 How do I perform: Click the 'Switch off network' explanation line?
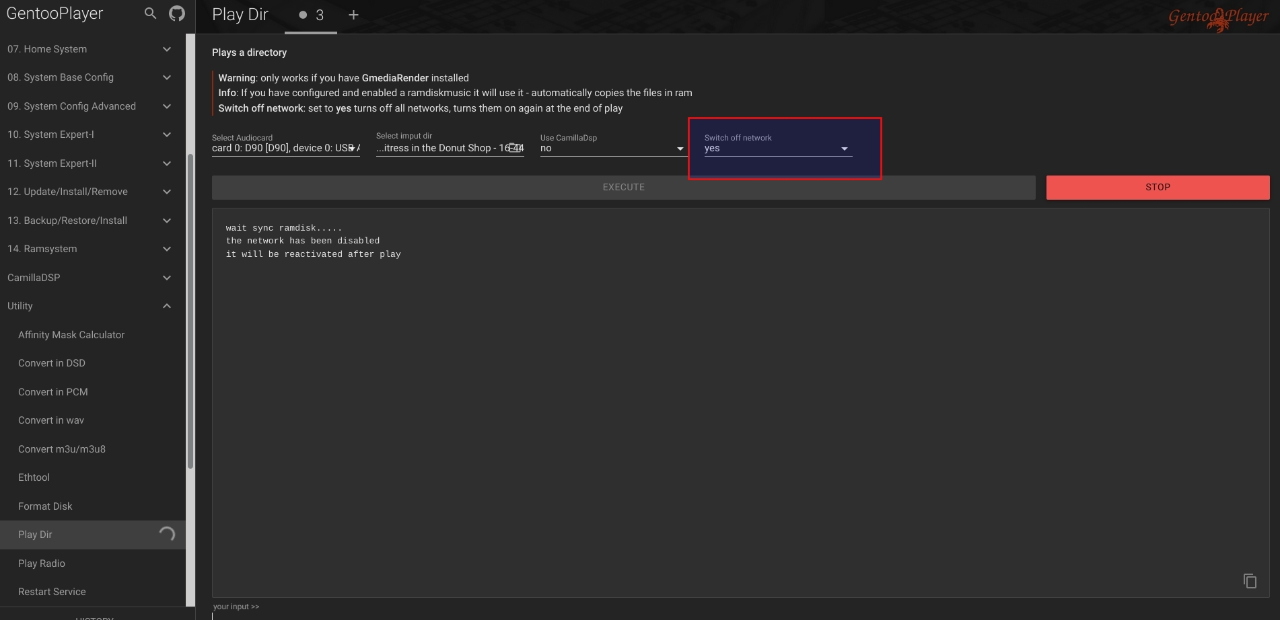421,108
